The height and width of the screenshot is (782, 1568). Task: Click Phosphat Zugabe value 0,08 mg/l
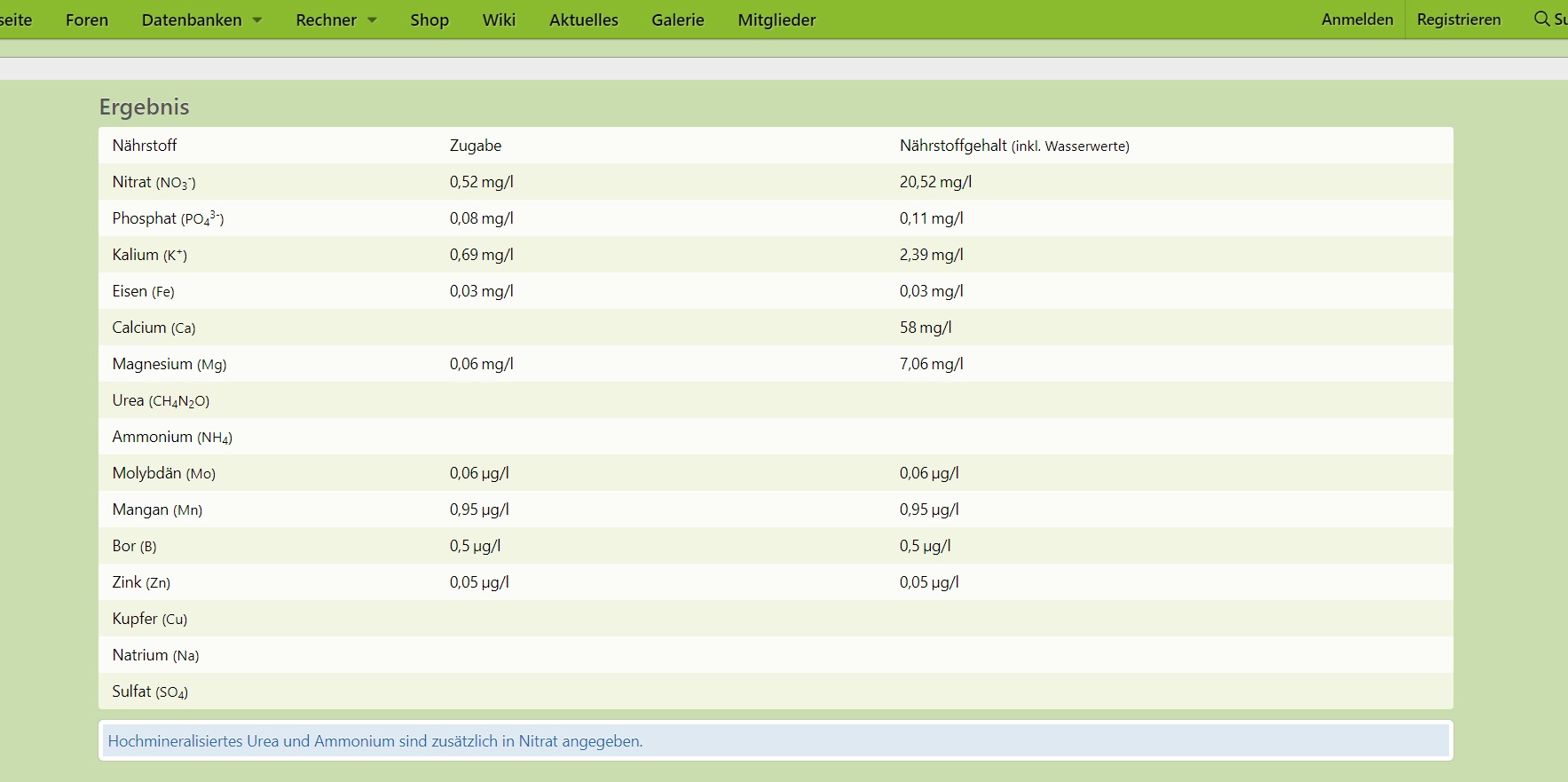pos(482,218)
